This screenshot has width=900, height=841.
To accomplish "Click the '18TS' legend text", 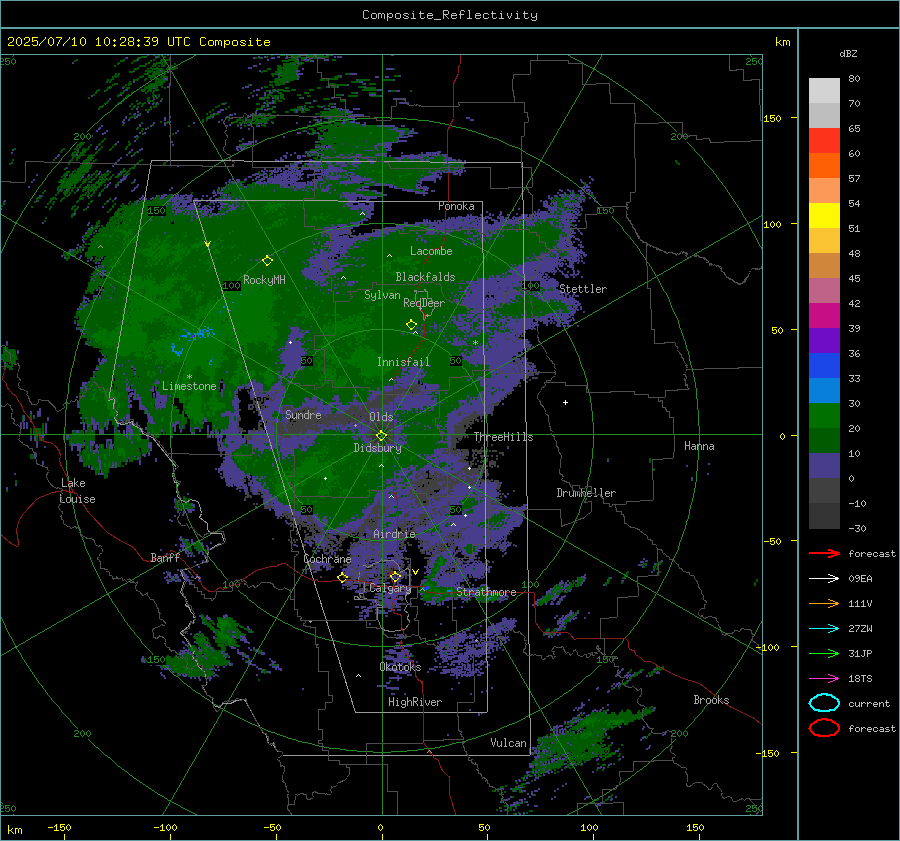I will click(860, 679).
